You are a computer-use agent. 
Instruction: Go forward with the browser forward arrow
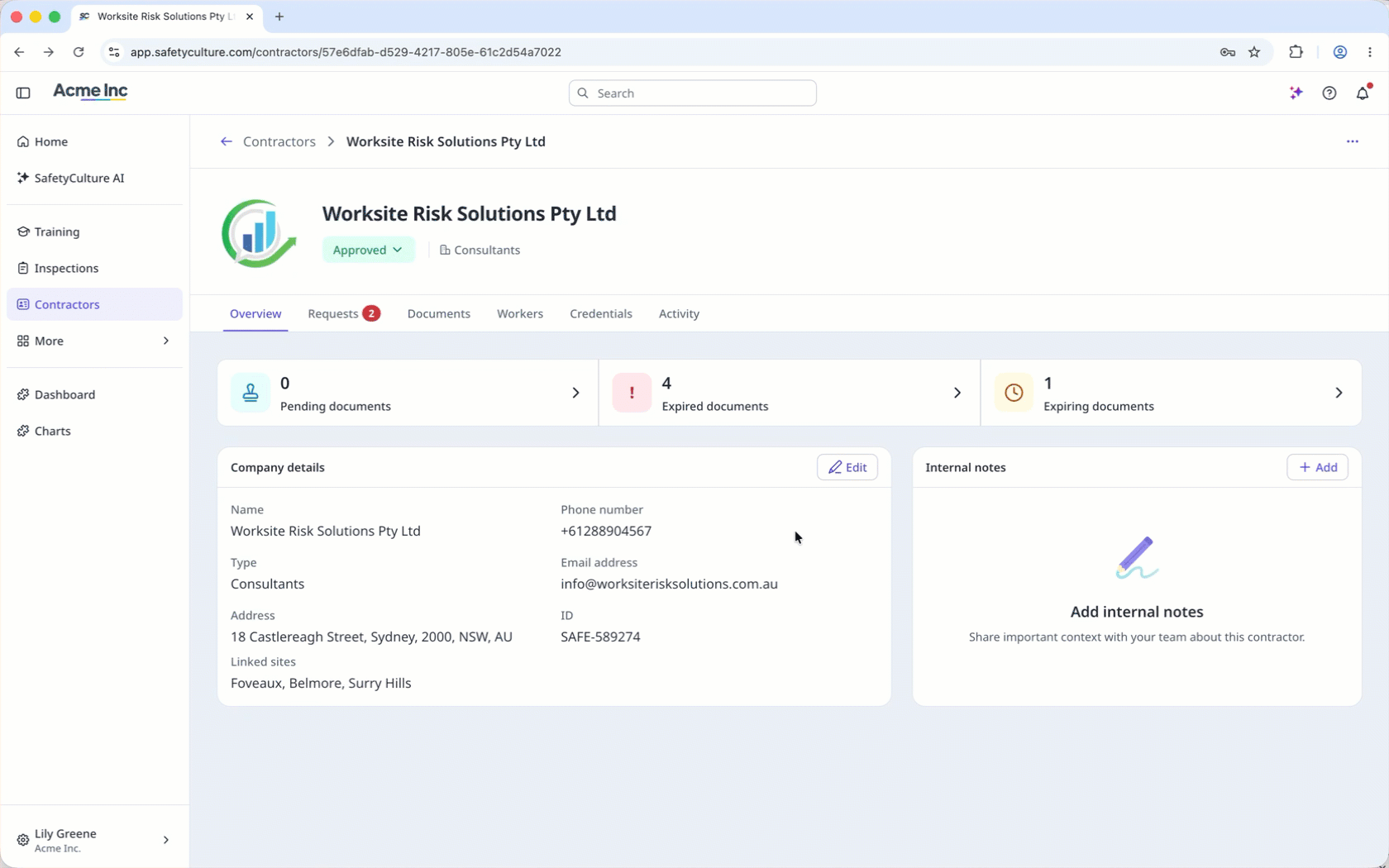point(49,52)
